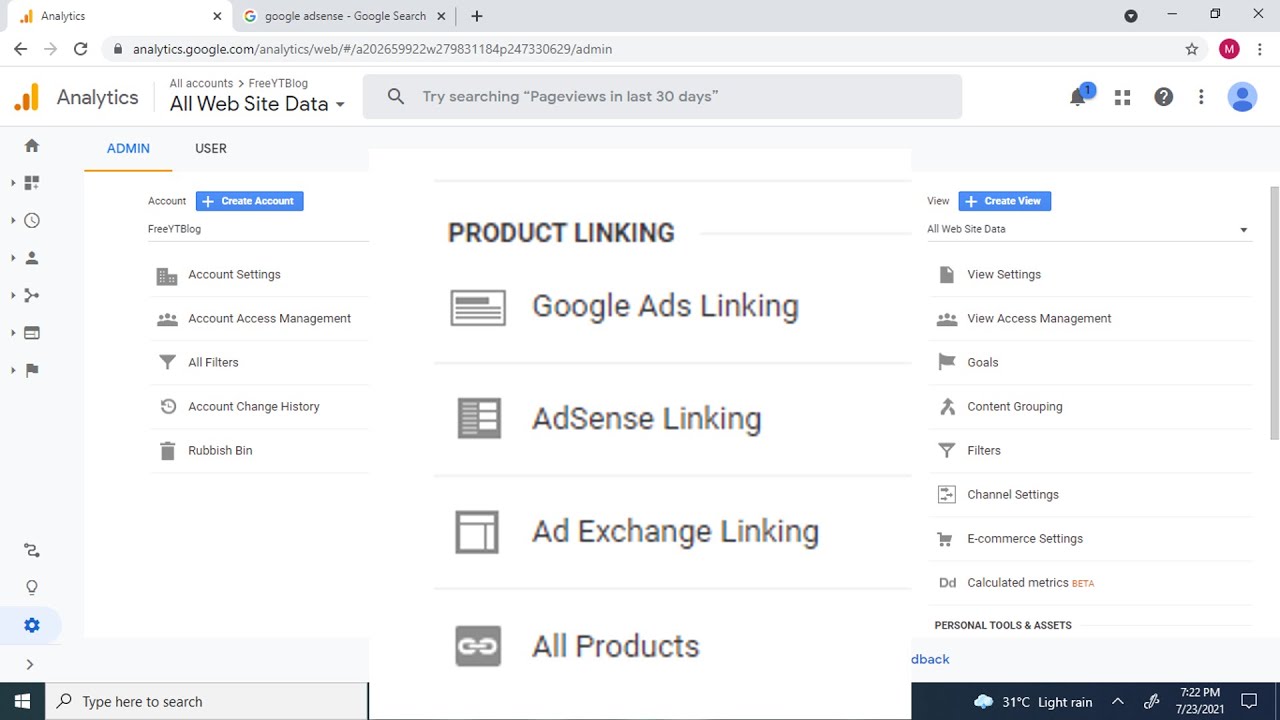Open notifications bell icon
The width and height of the screenshot is (1280, 720).
[1078, 97]
